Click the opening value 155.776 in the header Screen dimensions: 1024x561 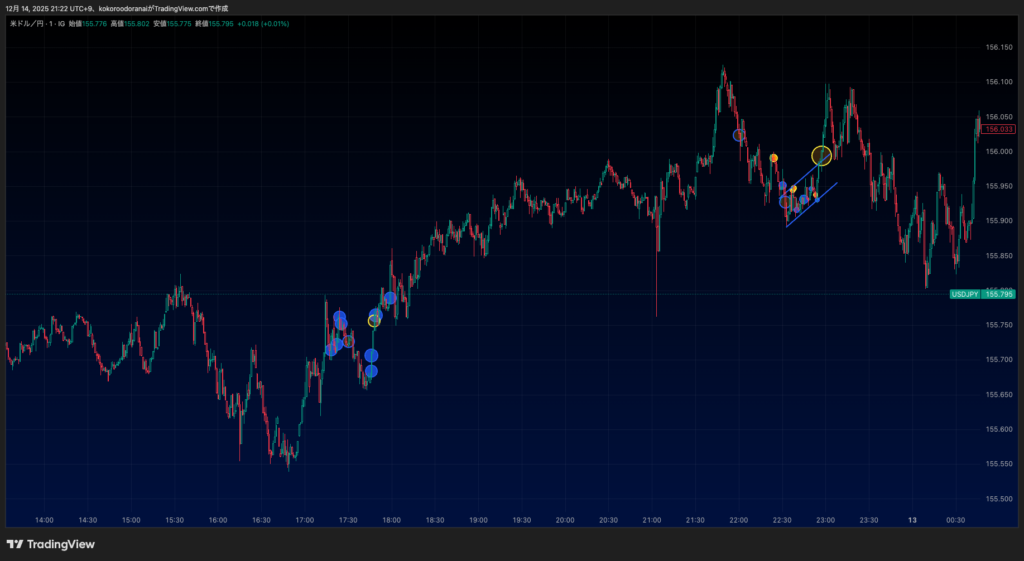[97, 23]
